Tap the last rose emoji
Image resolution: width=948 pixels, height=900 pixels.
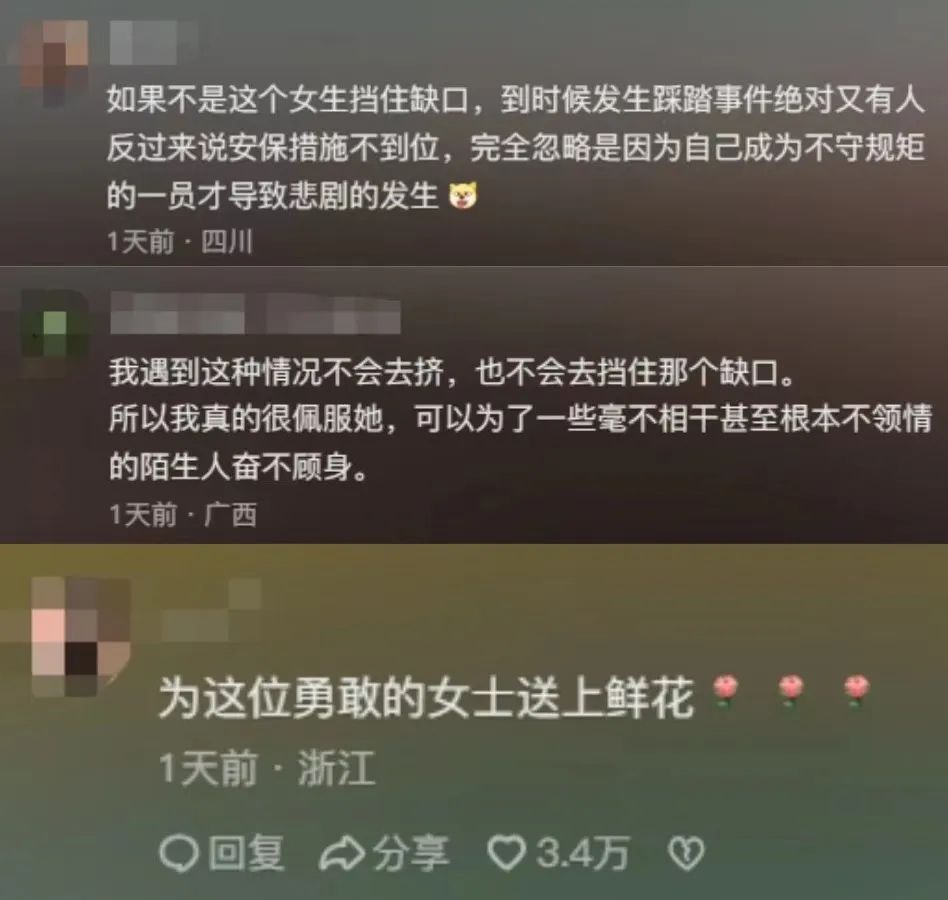tap(856, 691)
